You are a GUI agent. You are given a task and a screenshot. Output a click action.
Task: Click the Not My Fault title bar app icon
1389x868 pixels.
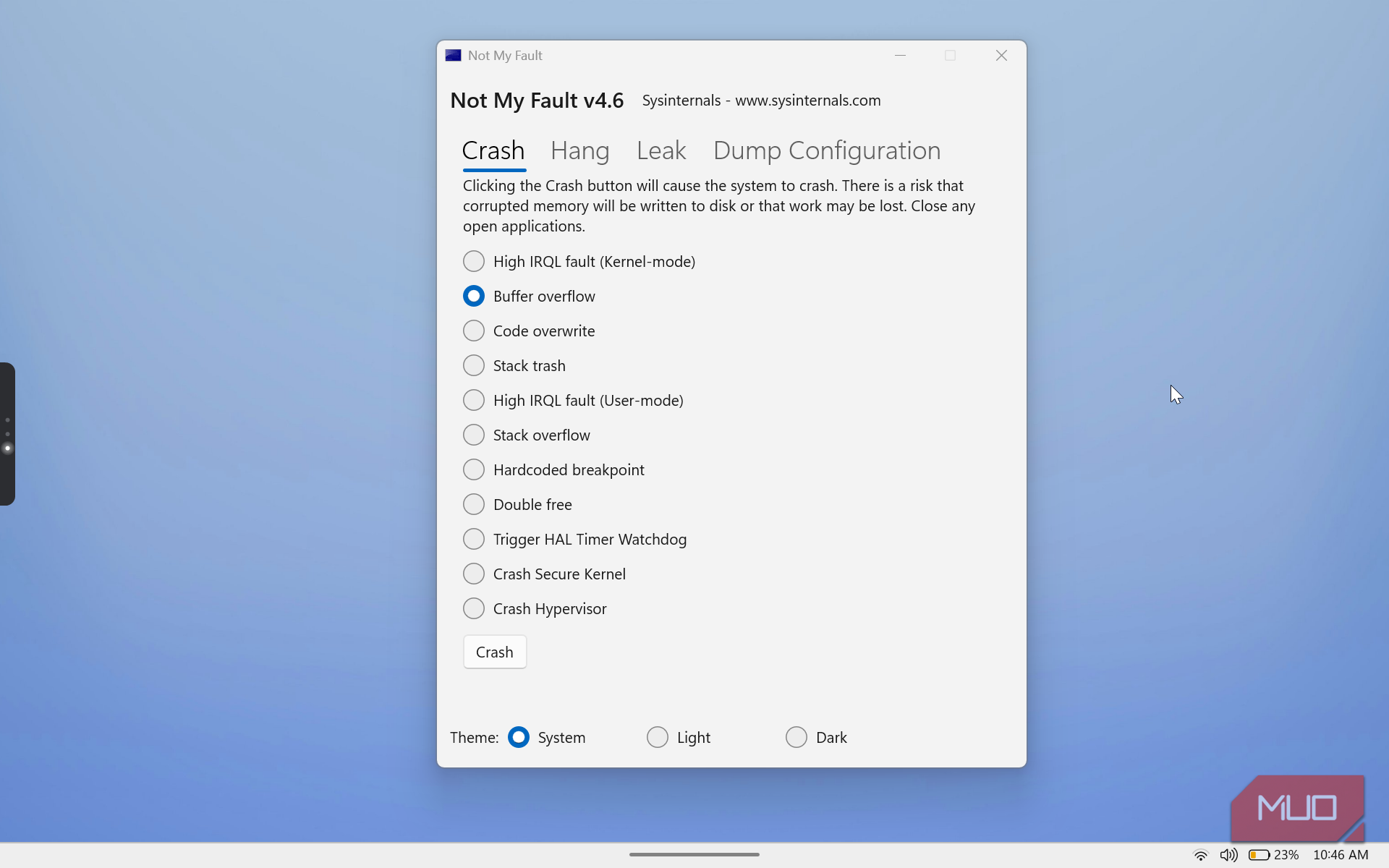click(454, 56)
